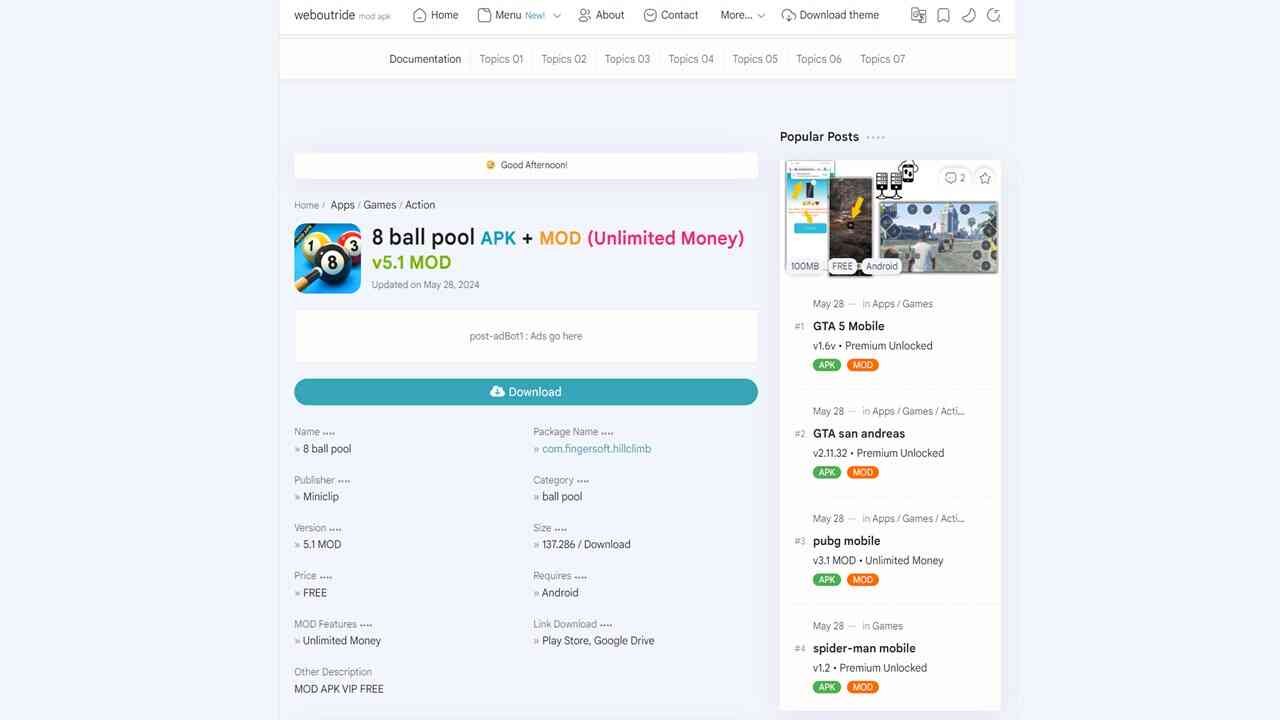Click APK tag under GTA 5 Mobile

[x=827, y=365]
